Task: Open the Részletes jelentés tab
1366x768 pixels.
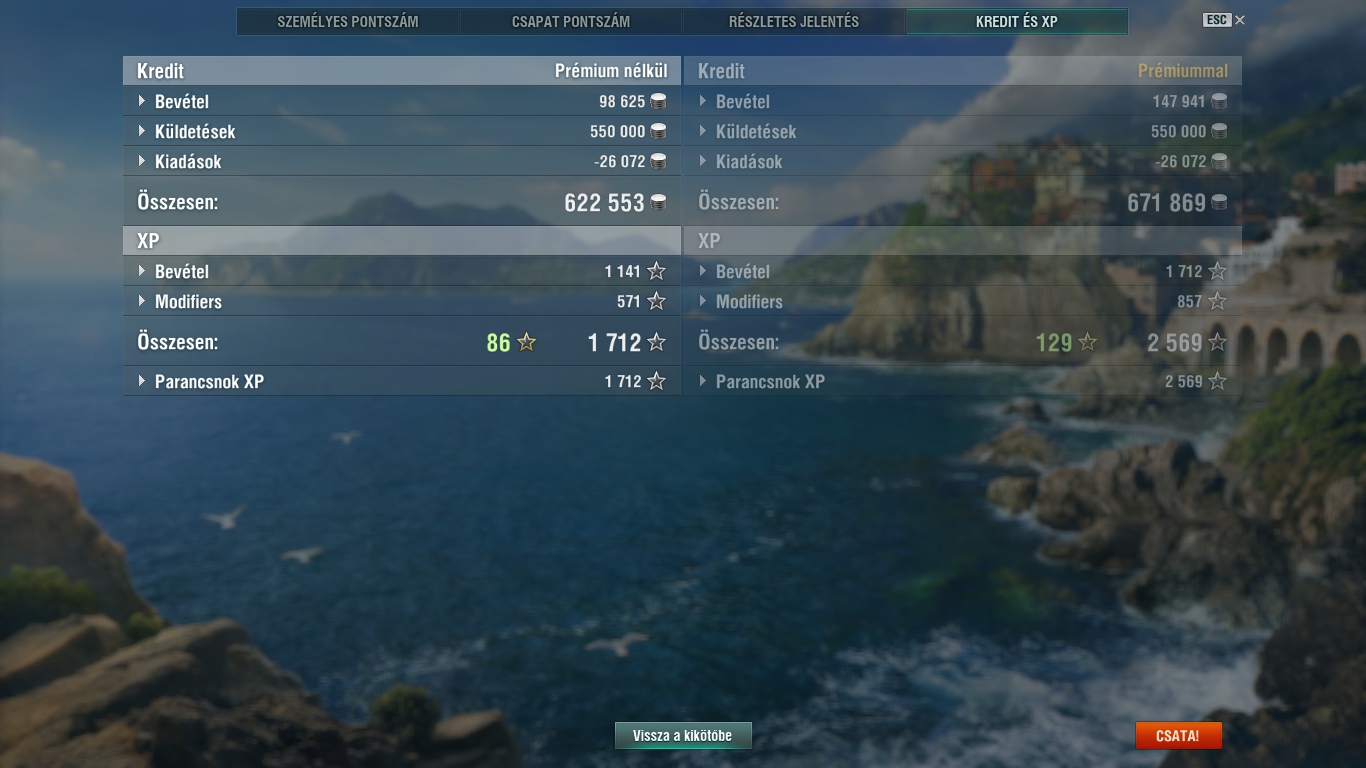Action: tap(794, 21)
